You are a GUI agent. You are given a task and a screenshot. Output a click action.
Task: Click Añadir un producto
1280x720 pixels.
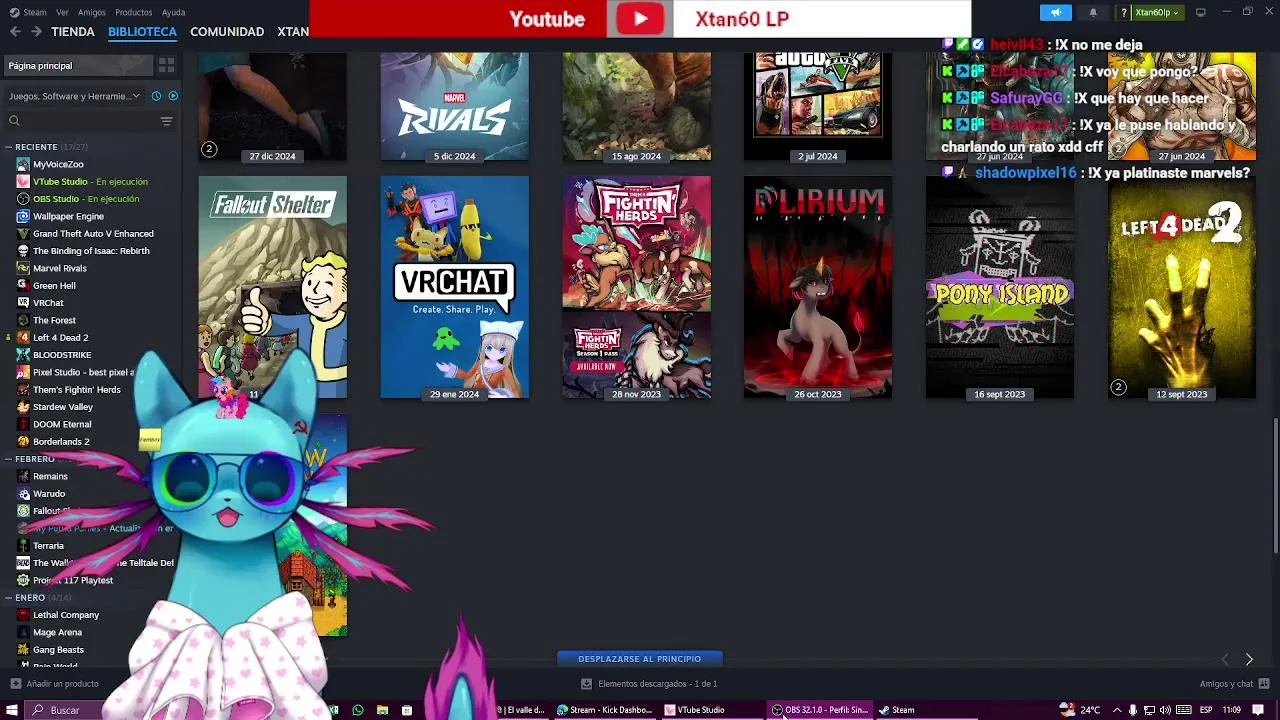[x=55, y=684]
